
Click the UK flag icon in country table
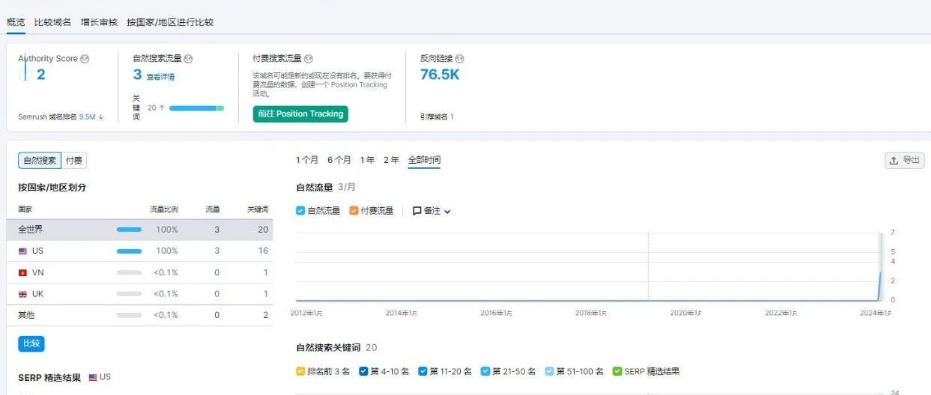click(23, 294)
